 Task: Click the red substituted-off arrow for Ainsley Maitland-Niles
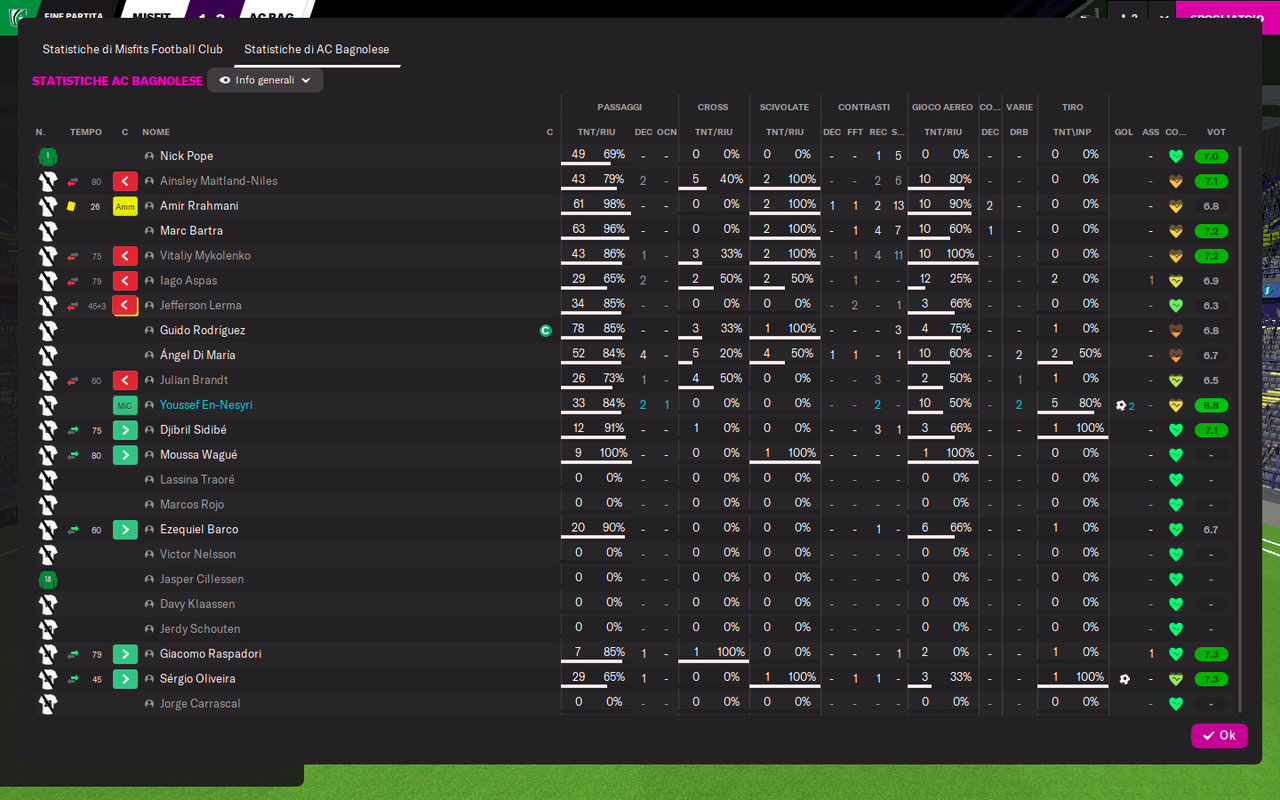coord(125,181)
